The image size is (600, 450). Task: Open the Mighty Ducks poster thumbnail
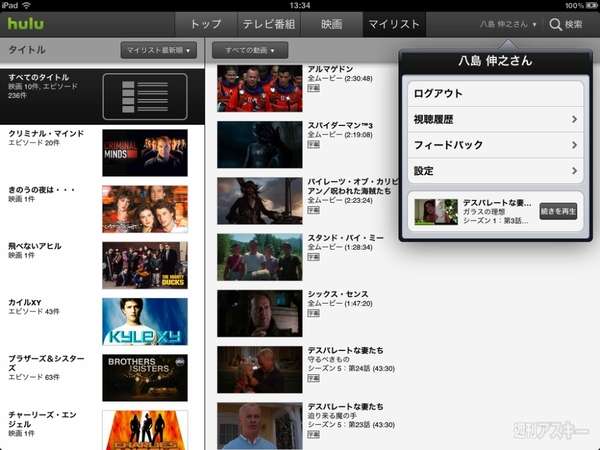(x=145, y=265)
